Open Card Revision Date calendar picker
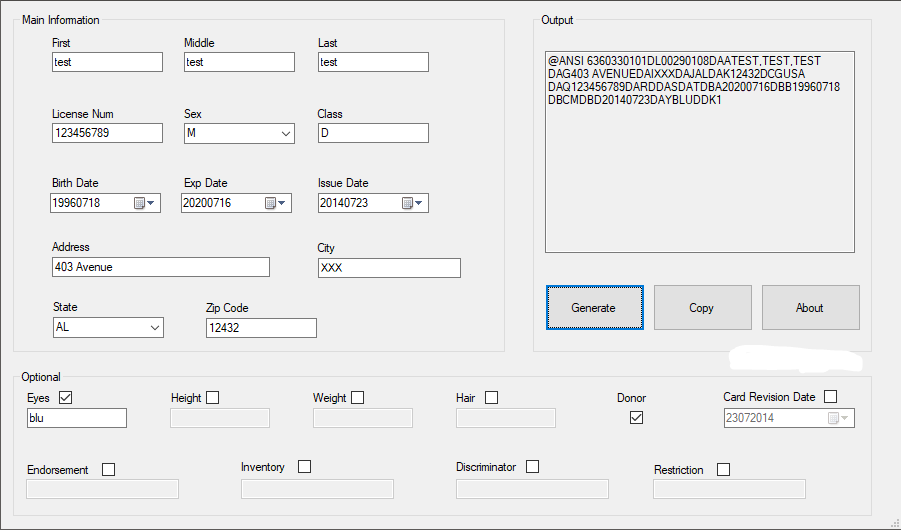901x530 pixels. point(838,418)
